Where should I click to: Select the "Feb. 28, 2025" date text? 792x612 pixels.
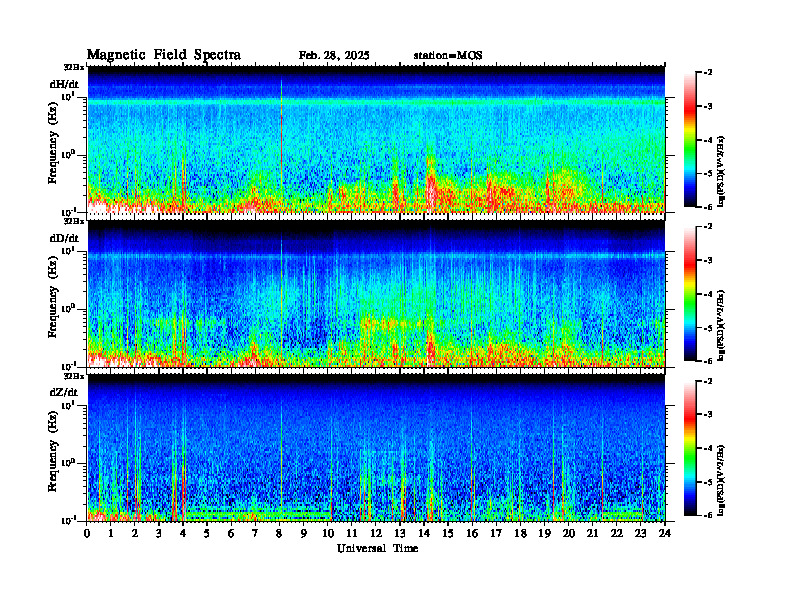tap(334, 56)
